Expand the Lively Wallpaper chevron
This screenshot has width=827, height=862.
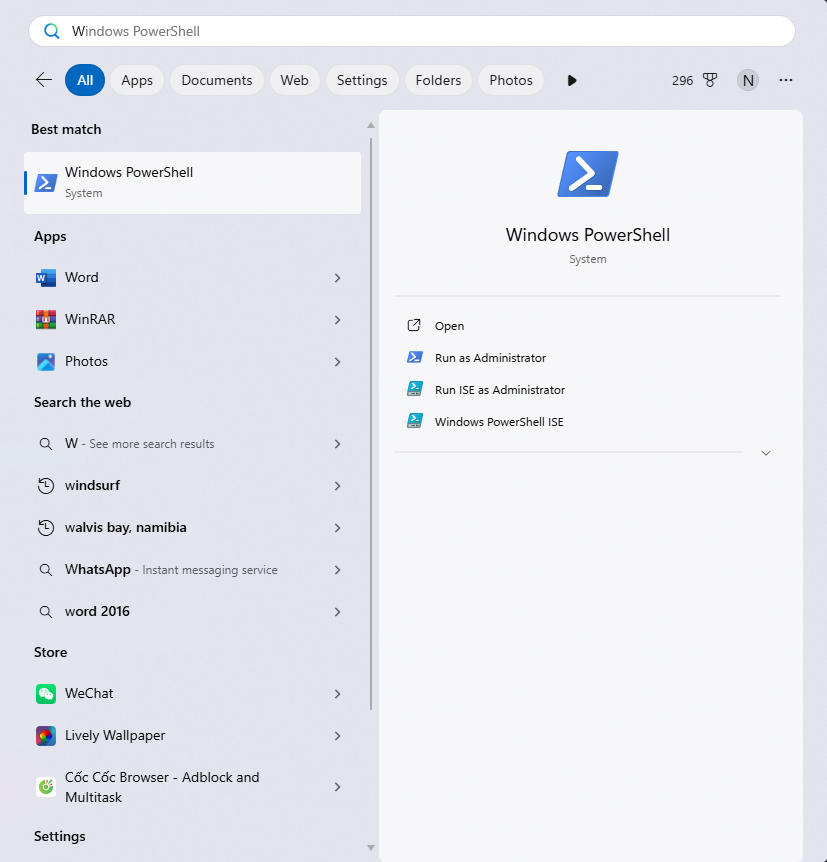click(x=338, y=736)
